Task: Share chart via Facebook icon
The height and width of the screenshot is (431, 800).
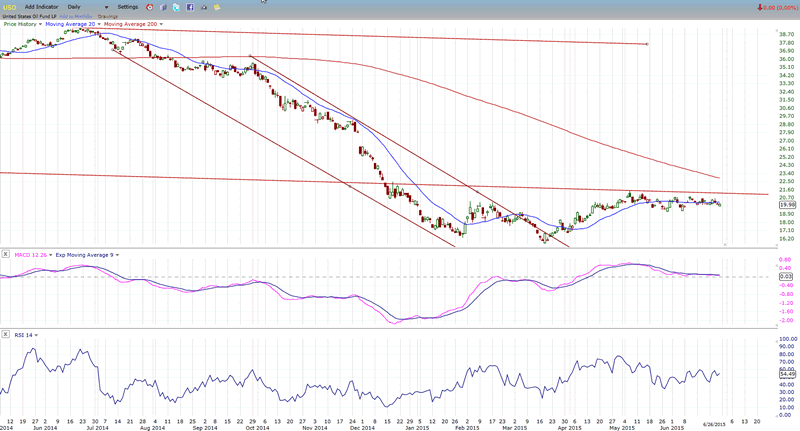Action: click(190, 7)
